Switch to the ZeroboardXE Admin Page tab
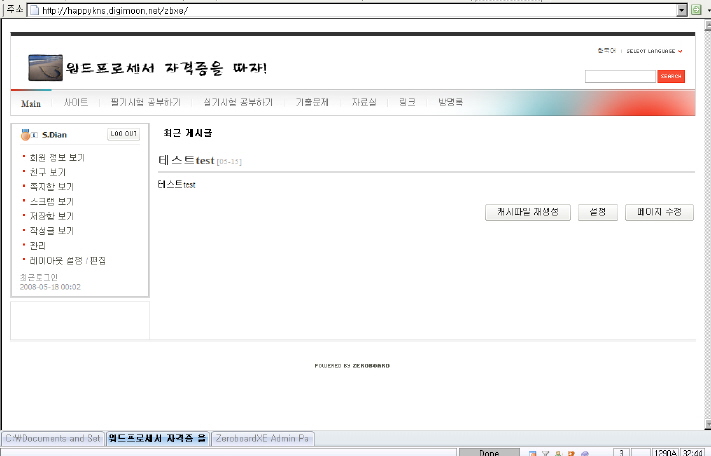Screen dimensions: 711x456 pyautogui.click(x=264, y=438)
